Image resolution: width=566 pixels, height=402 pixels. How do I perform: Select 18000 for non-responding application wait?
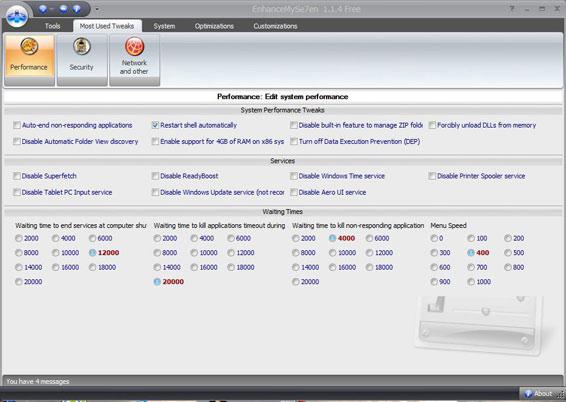coord(369,267)
